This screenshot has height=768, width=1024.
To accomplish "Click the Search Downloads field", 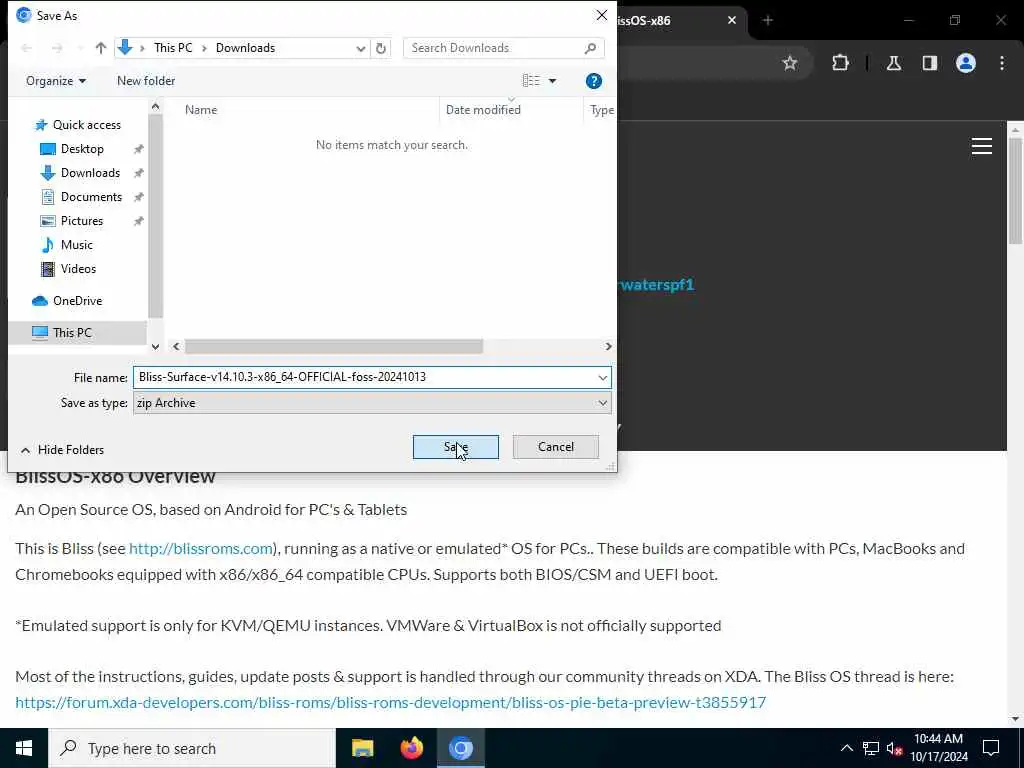I will pyautogui.click(x=493, y=48).
